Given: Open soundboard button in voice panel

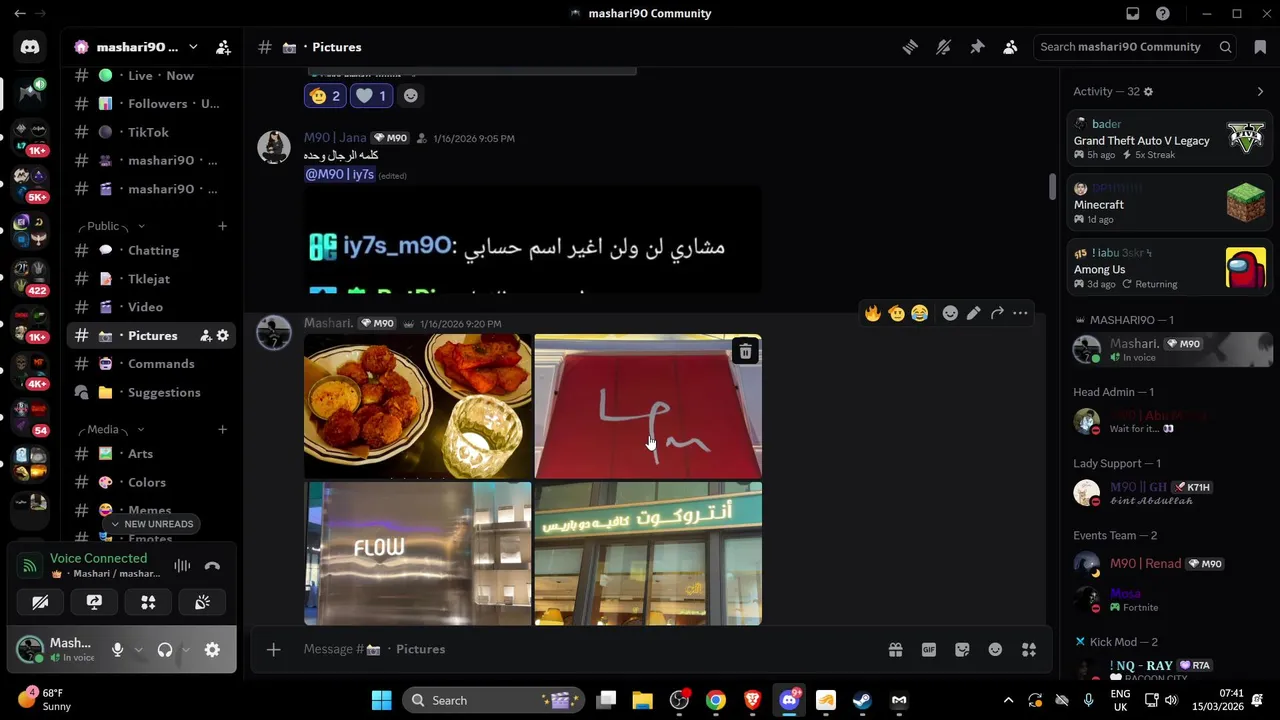Looking at the screenshot, I should coord(202,602).
